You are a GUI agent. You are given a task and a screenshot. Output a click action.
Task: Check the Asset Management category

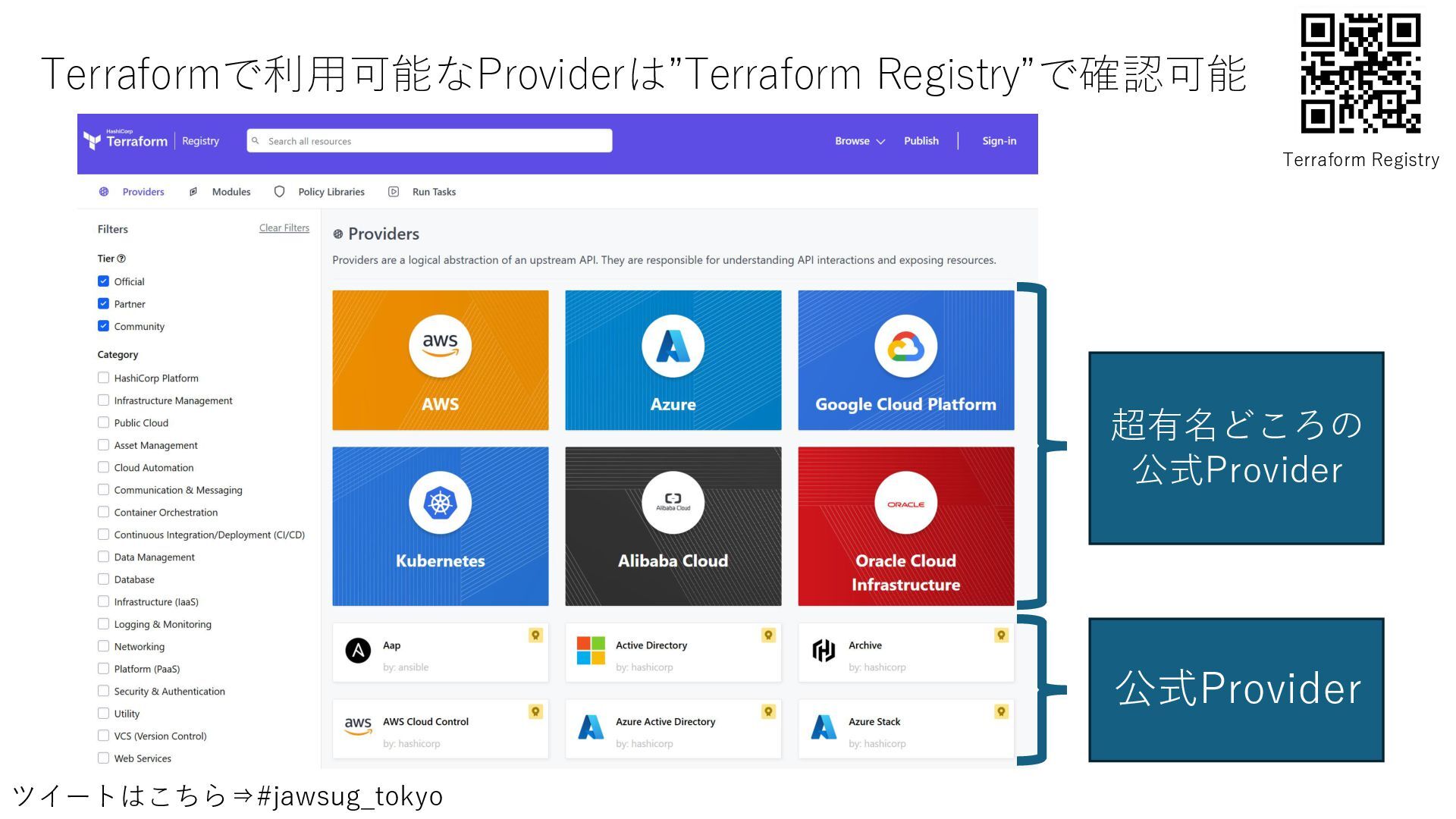tap(103, 445)
